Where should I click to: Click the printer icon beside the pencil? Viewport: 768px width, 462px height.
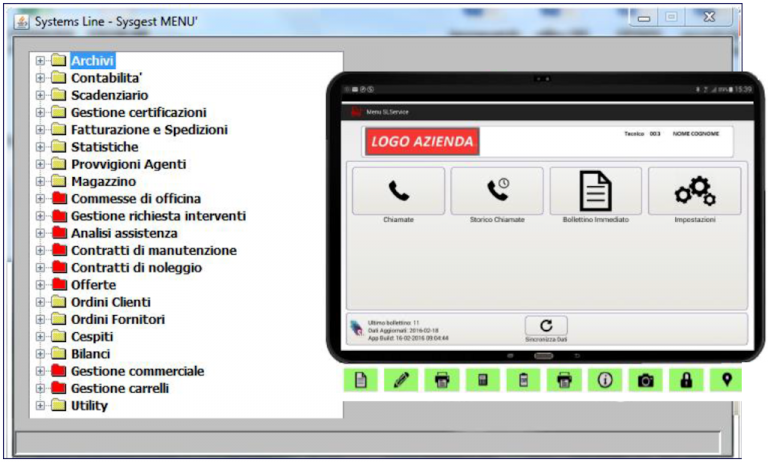[442, 380]
